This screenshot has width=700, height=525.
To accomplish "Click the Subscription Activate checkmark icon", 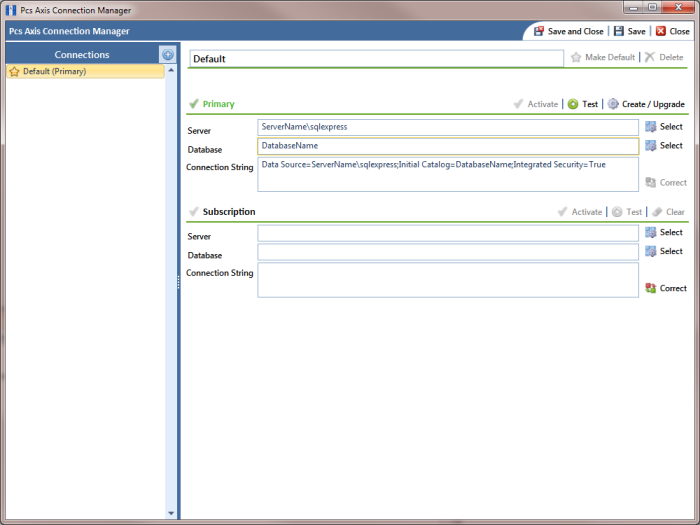I will point(562,212).
